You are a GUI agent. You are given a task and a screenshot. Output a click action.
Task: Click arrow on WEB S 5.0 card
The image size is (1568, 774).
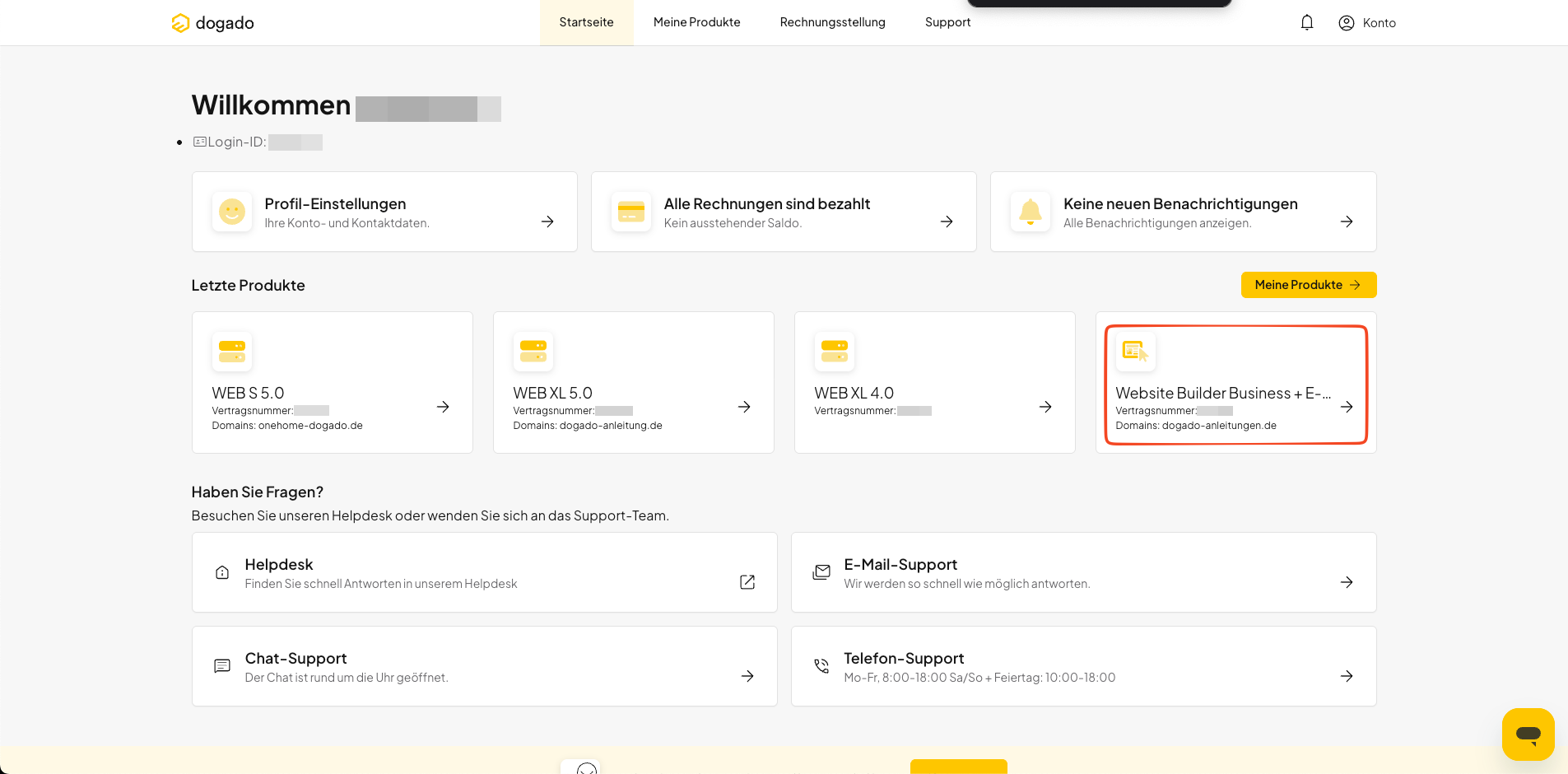[x=443, y=407]
